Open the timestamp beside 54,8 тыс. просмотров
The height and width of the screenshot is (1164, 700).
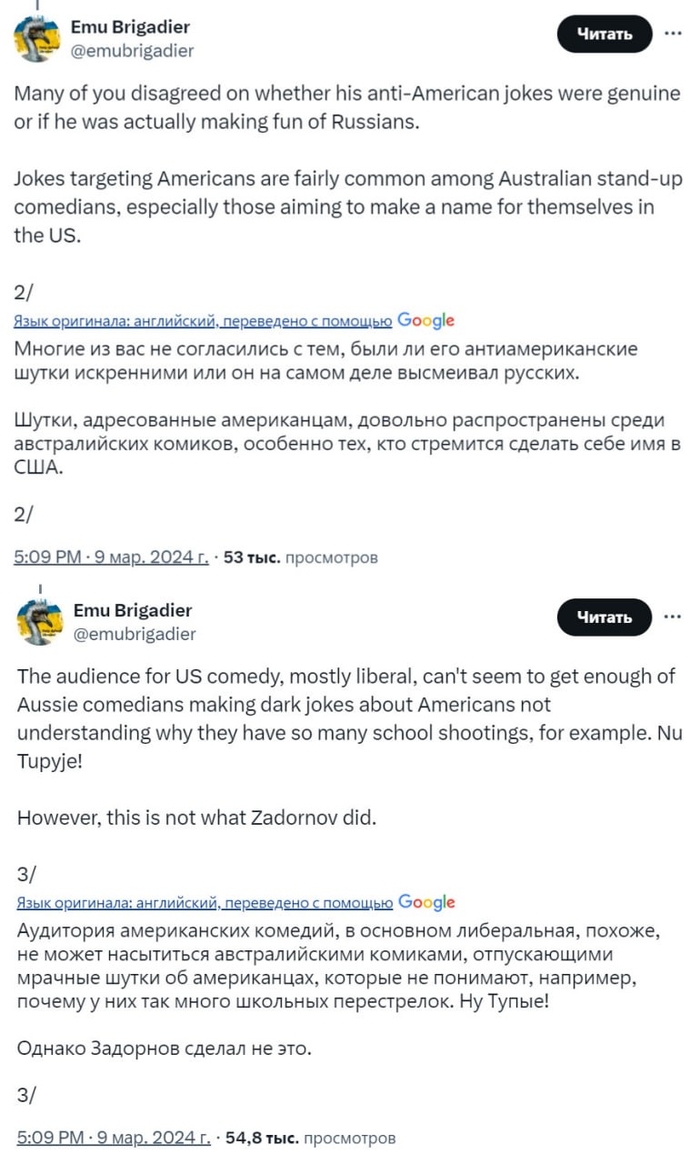coord(113,1138)
